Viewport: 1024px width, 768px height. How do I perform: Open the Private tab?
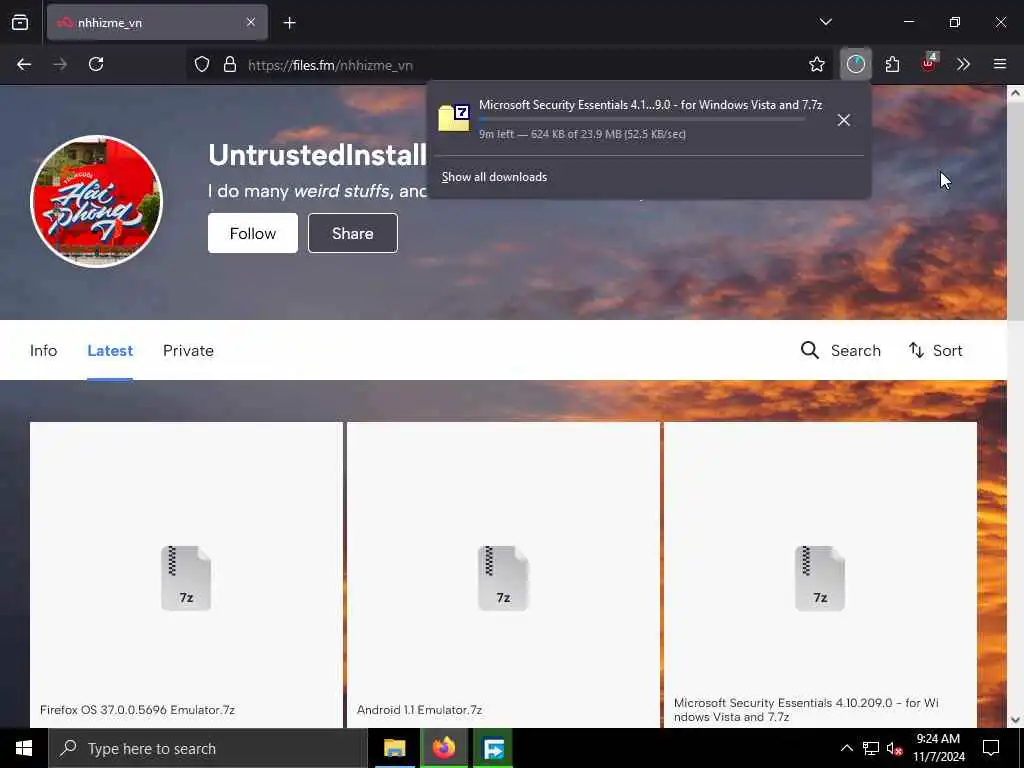(188, 351)
